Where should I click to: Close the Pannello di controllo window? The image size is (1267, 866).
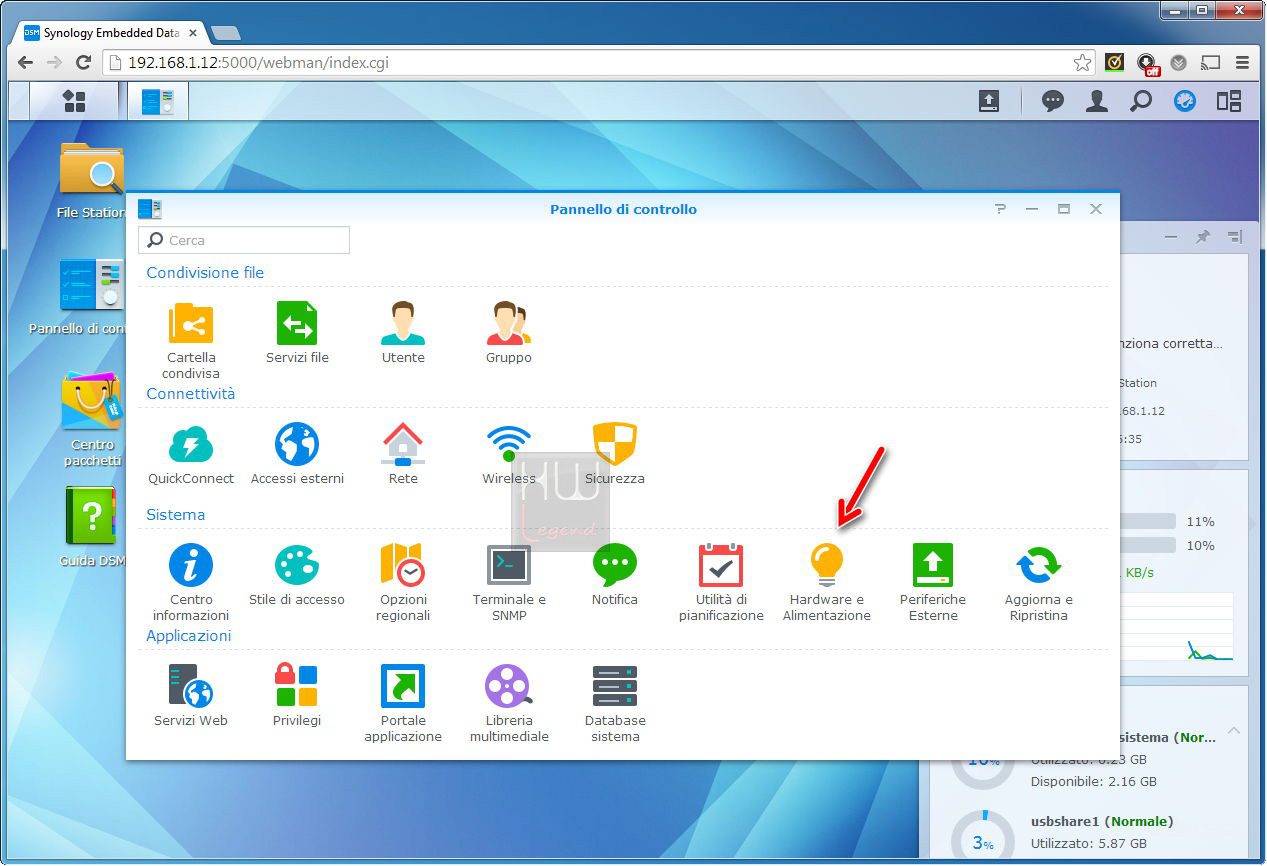pos(1096,209)
